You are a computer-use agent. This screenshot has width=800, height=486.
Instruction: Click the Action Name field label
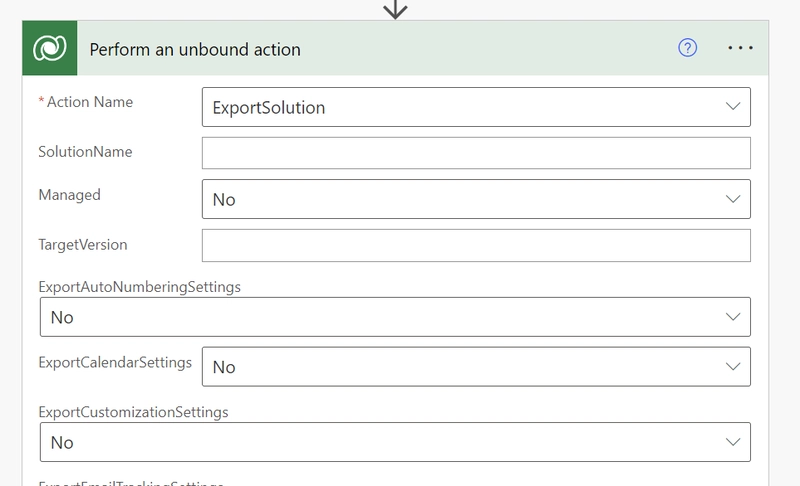click(x=89, y=102)
